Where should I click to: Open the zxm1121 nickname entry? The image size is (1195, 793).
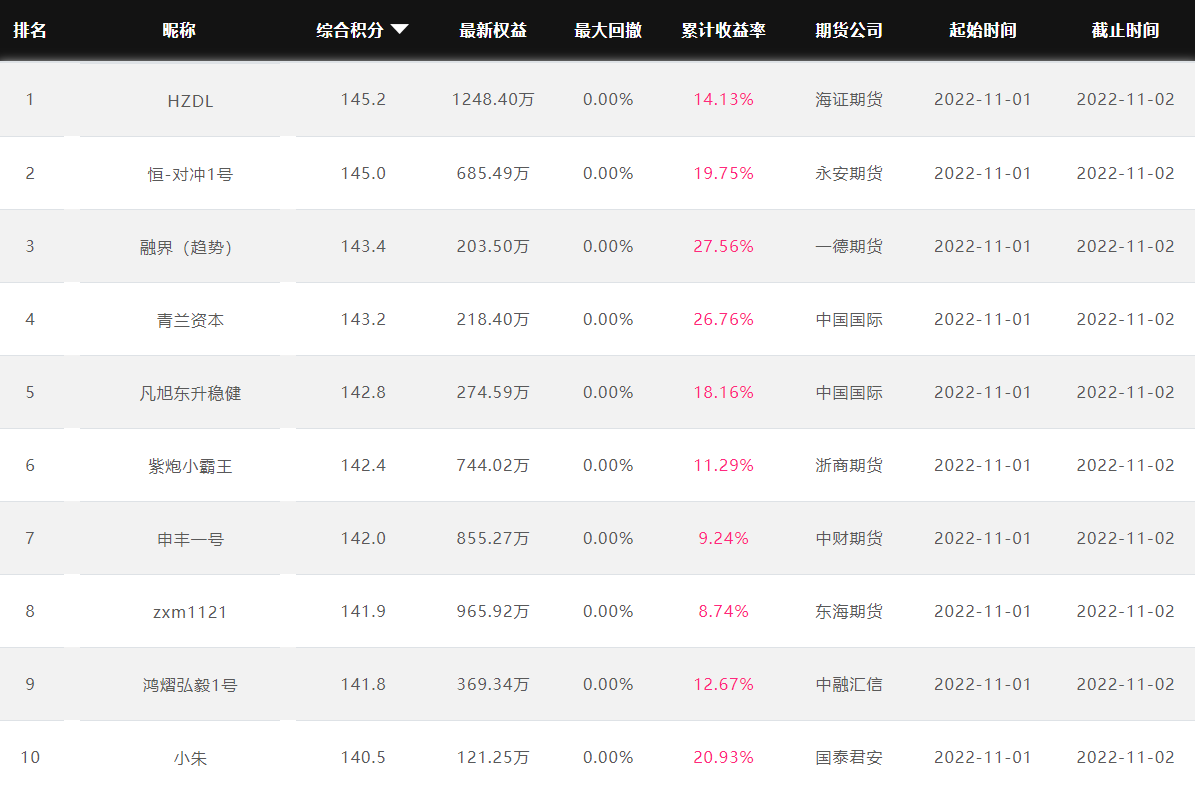(x=191, y=612)
